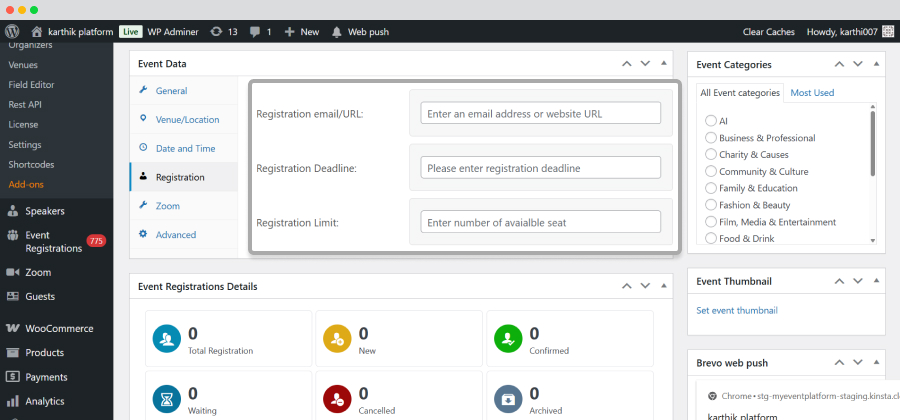Click the Guests sidebar icon
This screenshot has height=420, width=900.
point(13,297)
